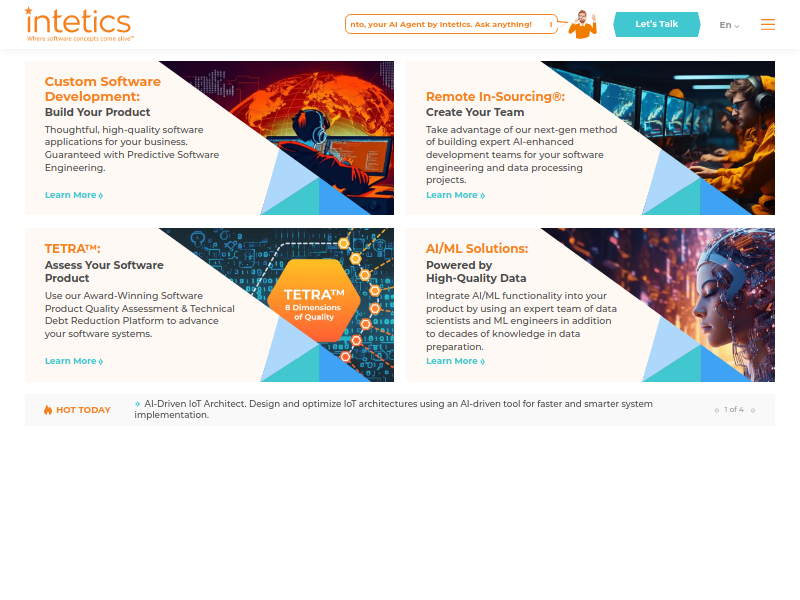This screenshot has height=600, width=800.
Task: Click the Hot Today flame icon
Action: pyautogui.click(x=48, y=410)
